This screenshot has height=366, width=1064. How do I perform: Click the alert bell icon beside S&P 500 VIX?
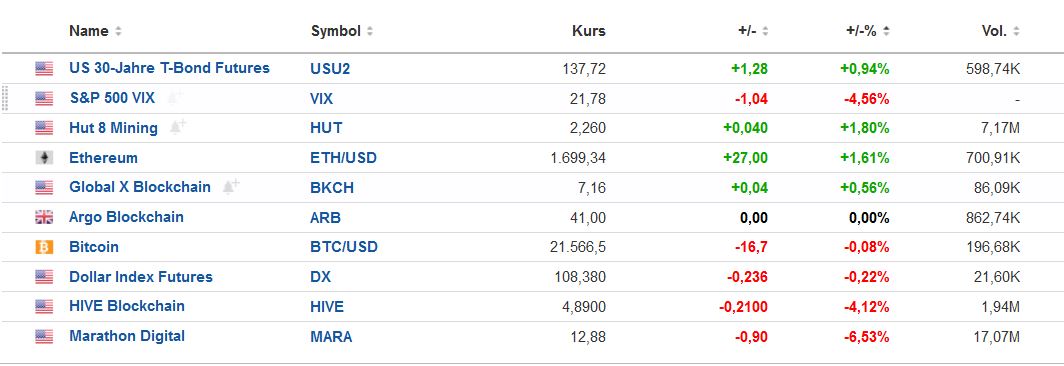point(175,98)
